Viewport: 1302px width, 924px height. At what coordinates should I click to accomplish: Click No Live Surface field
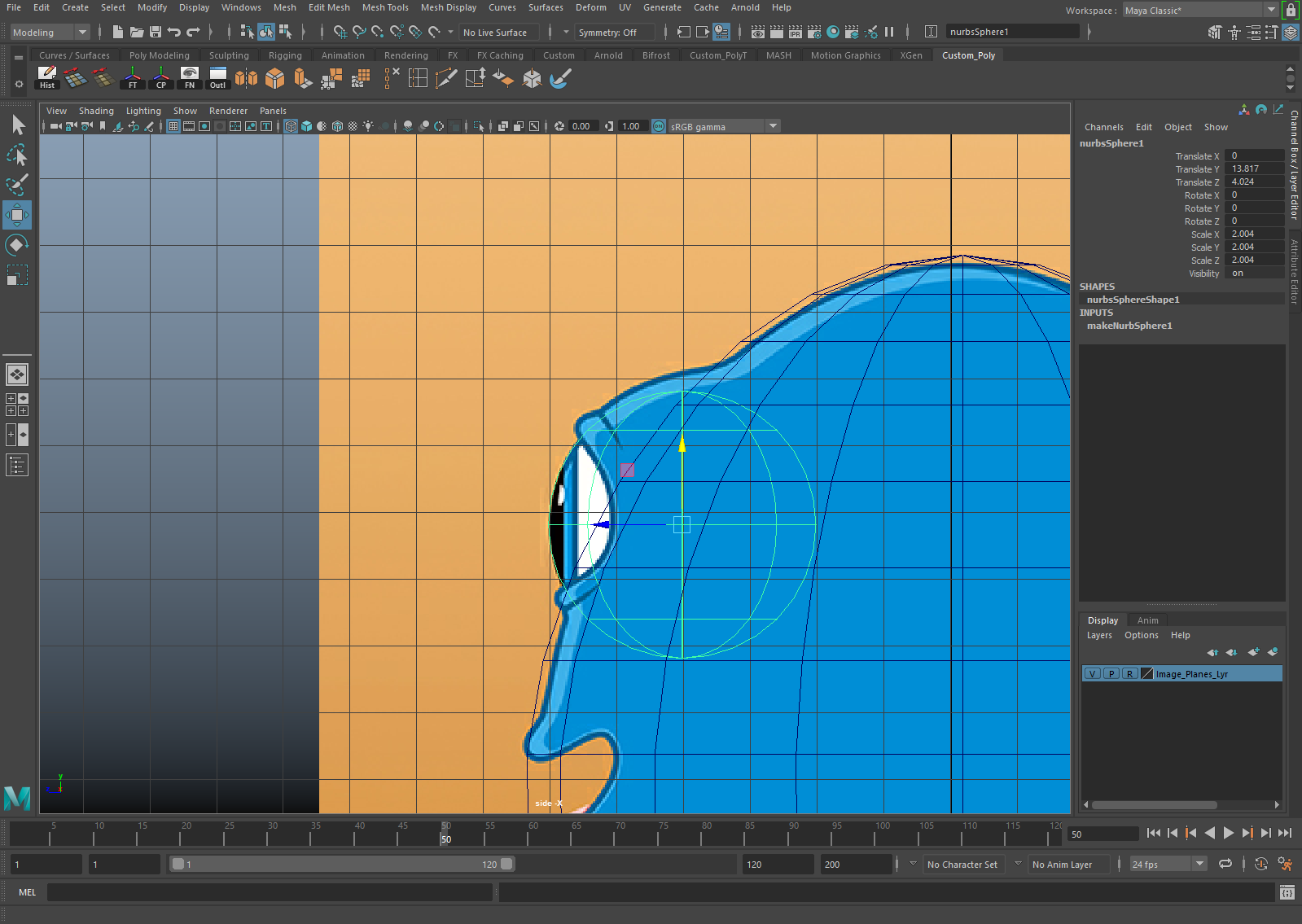498,33
